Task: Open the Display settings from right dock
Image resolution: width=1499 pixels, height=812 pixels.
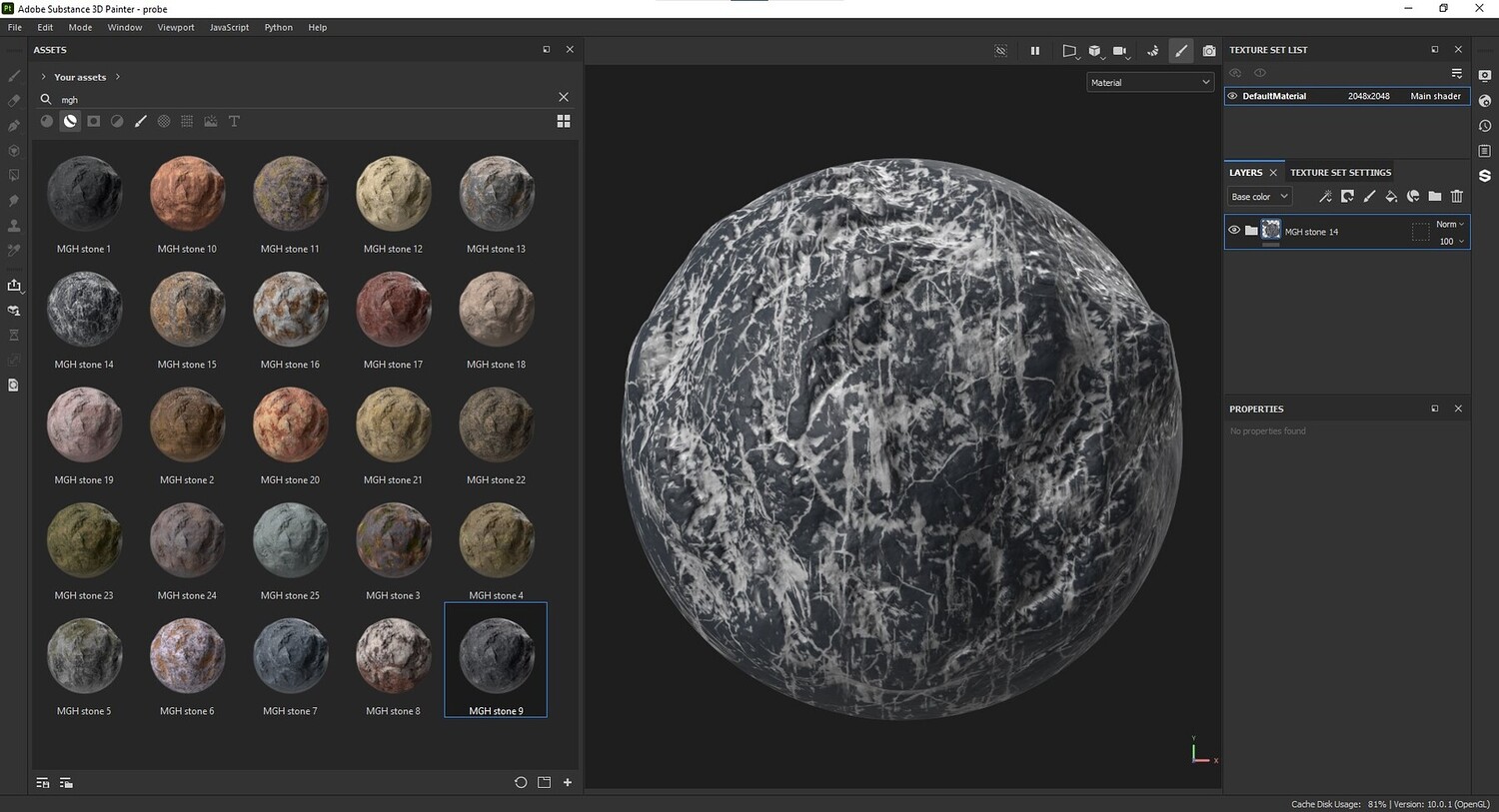Action: pyautogui.click(x=1485, y=76)
